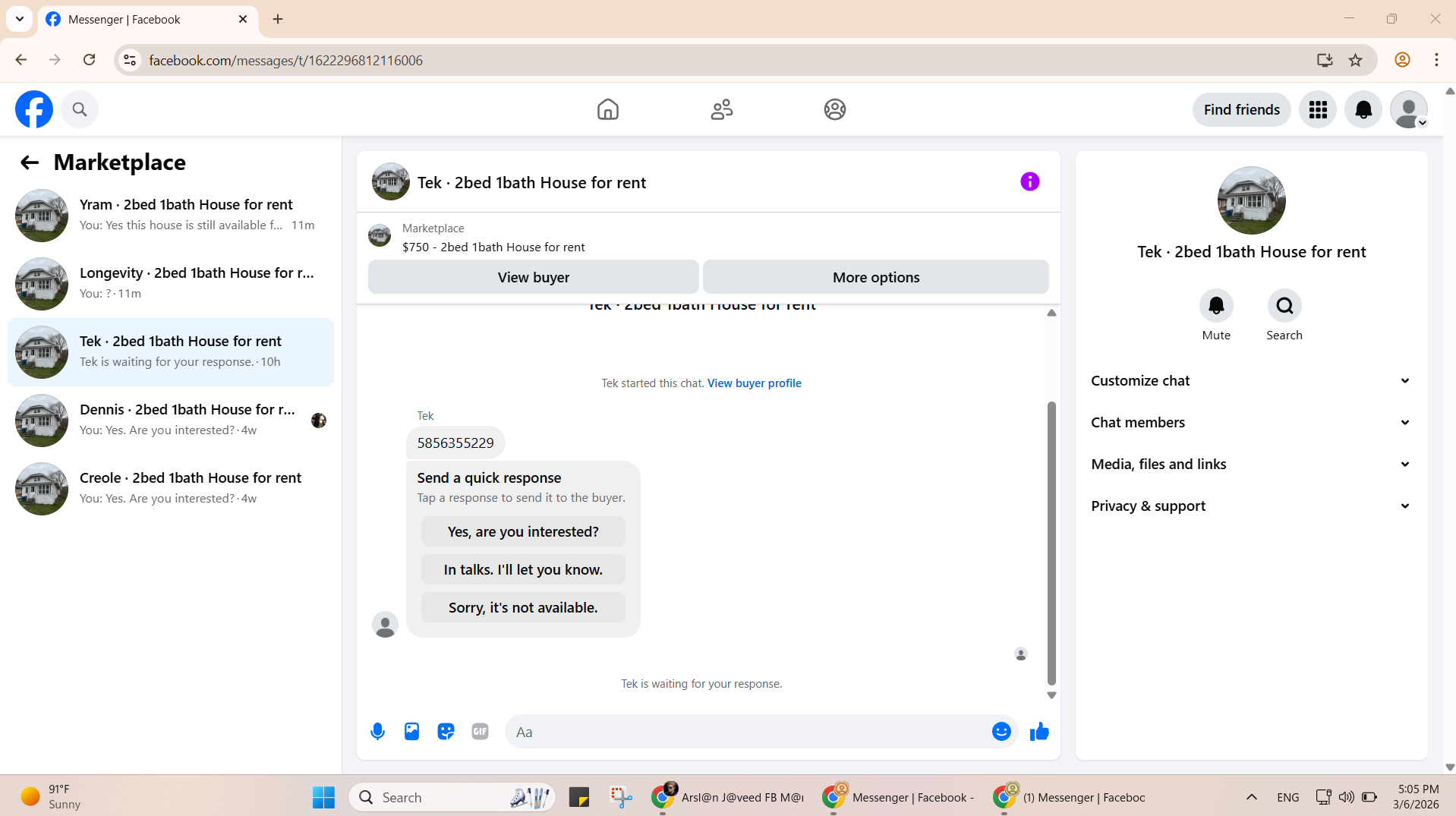
Task: Choose a GIF icon
Action: 480,732
